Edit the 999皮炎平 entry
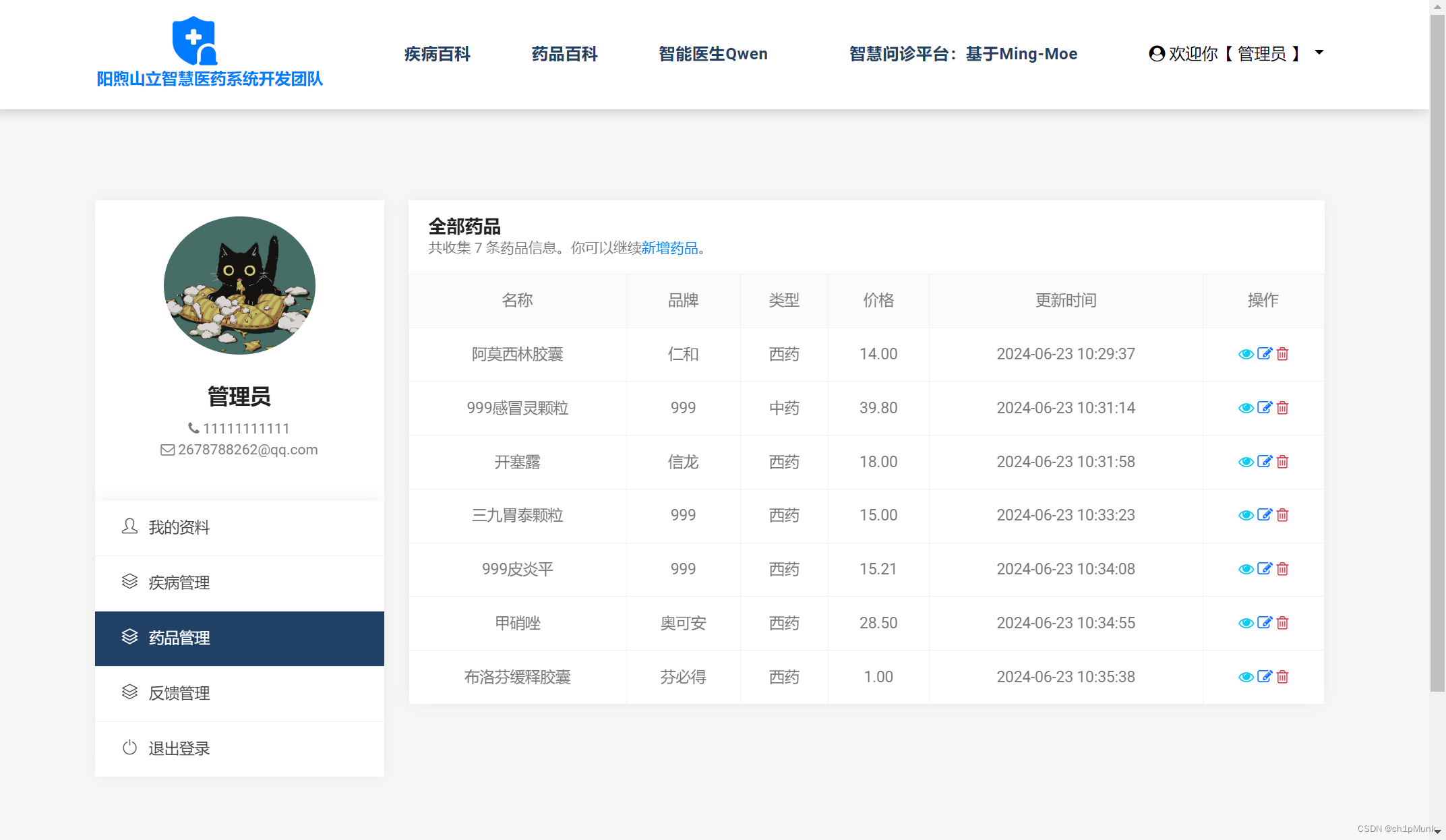The width and height of the screenshot is (1446, 840). point(1265,569)
